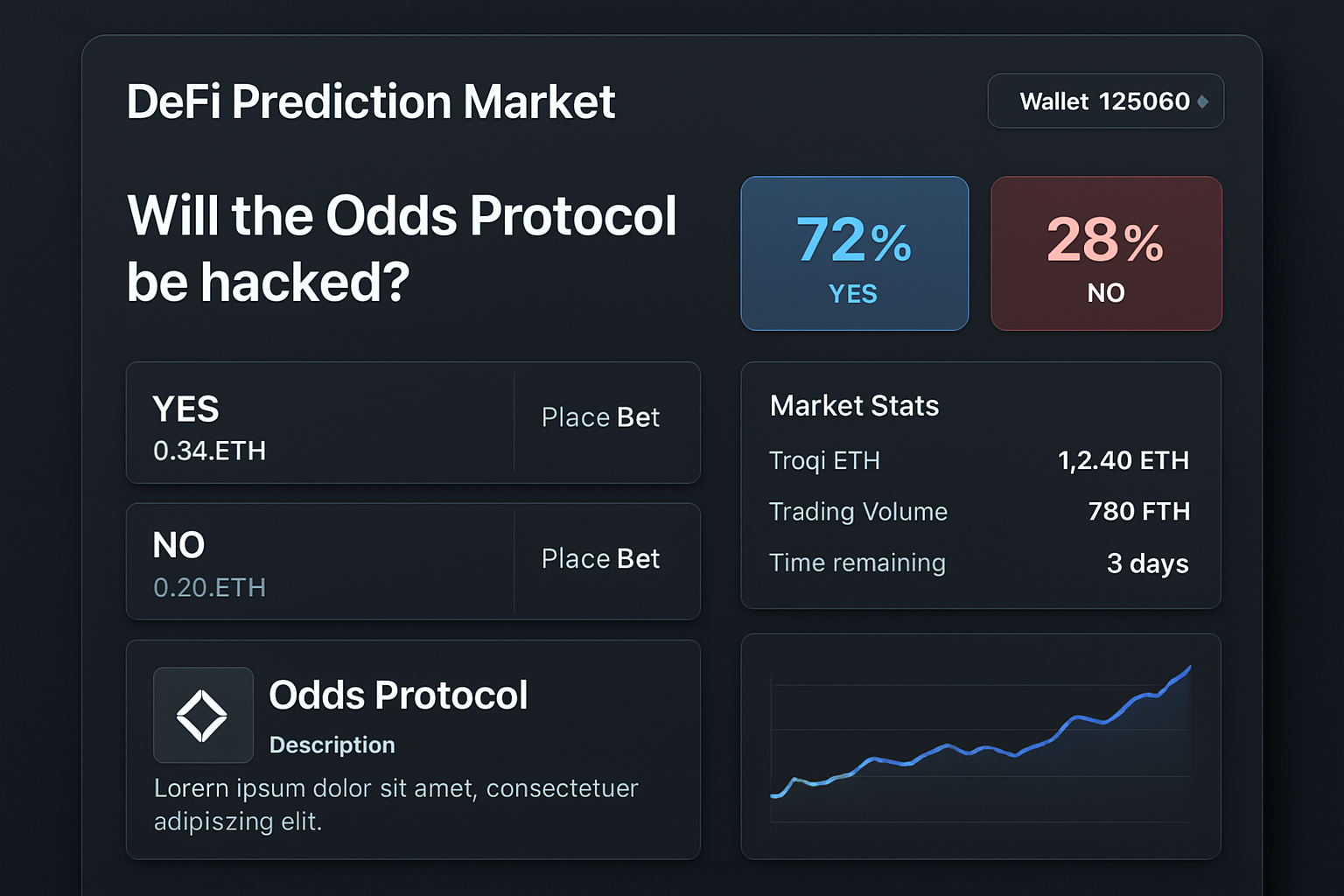Click Place Bet for NO at 0.20 ETH

coord(600,558)
